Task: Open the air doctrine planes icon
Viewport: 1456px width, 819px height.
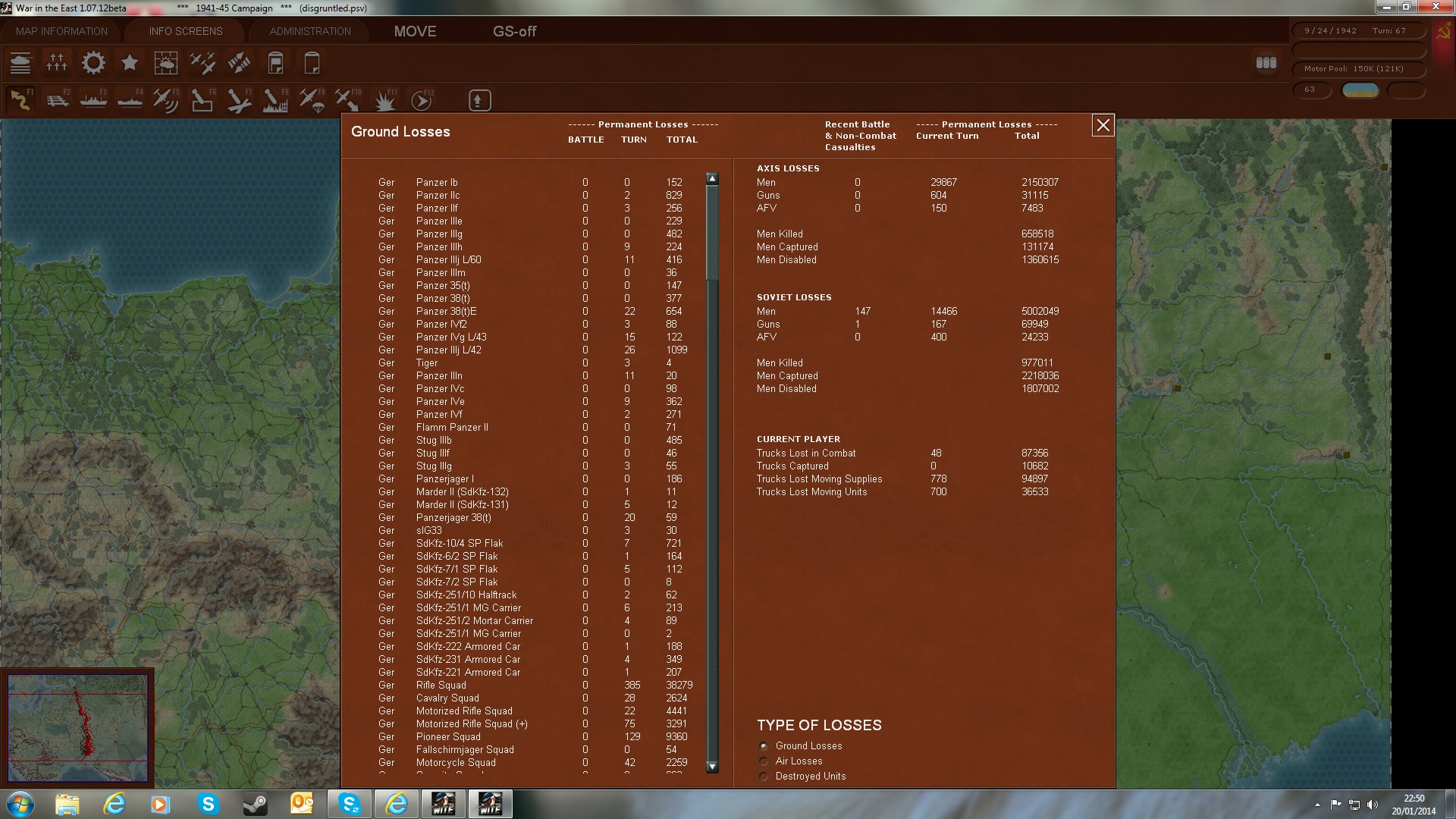Action: pyautogui.click(x=202, y=63)
